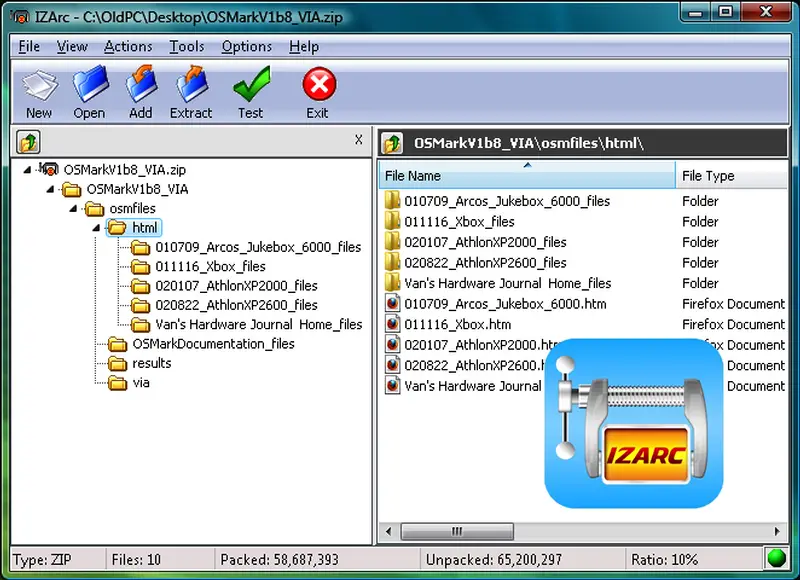This screenshot has width=800, height=580.
Task: Click the path bar OSMarkV1b8_VIA\osmfiles\html\
Action: pos(529,143)
